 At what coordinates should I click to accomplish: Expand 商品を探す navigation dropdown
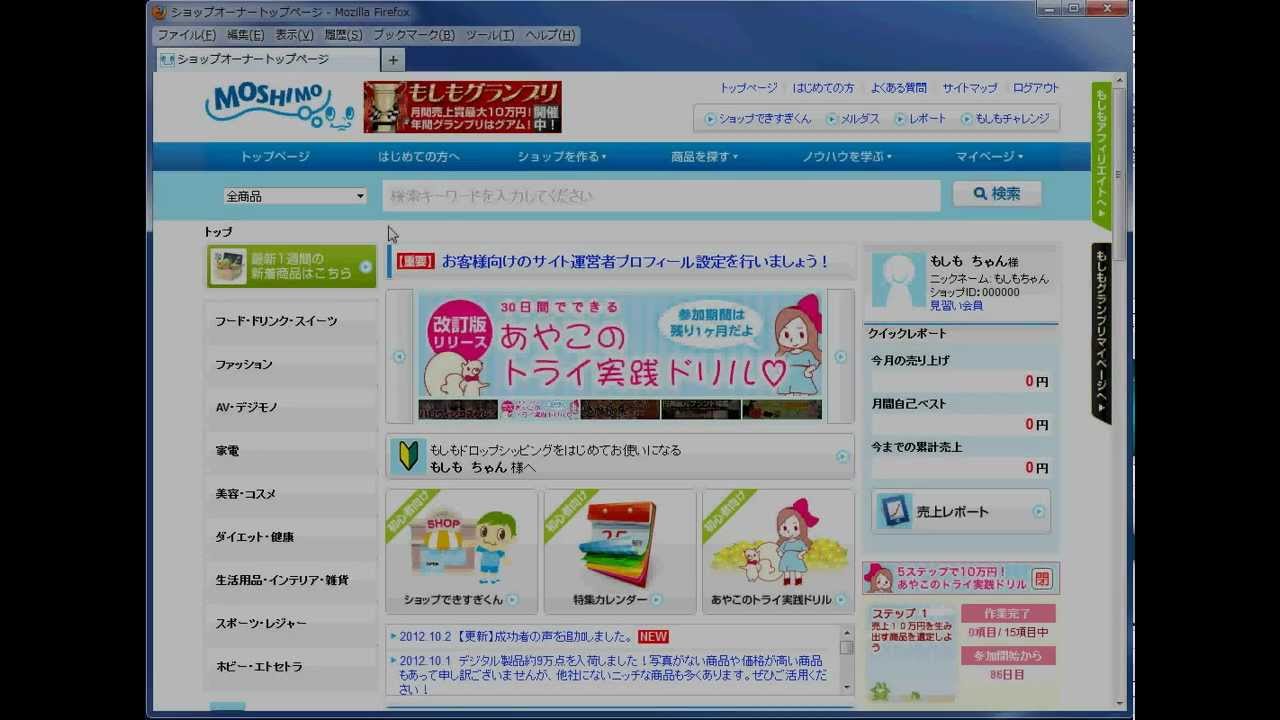tap(704, 157)
